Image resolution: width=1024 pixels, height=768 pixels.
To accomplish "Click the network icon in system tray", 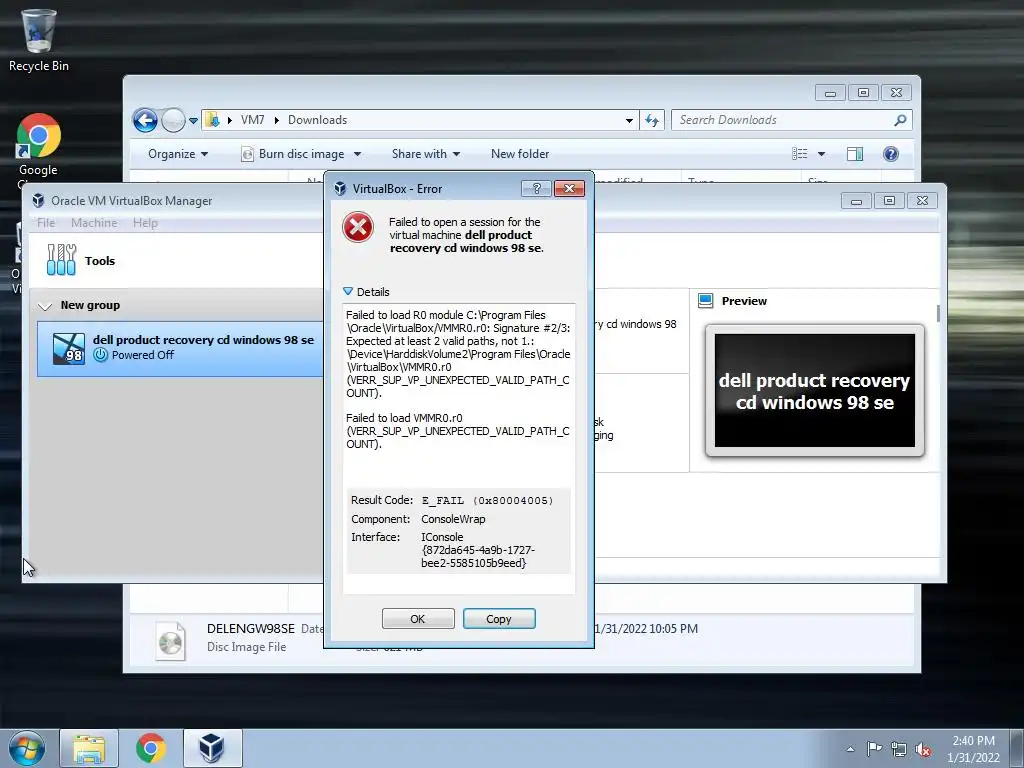I will click(899, 750).
